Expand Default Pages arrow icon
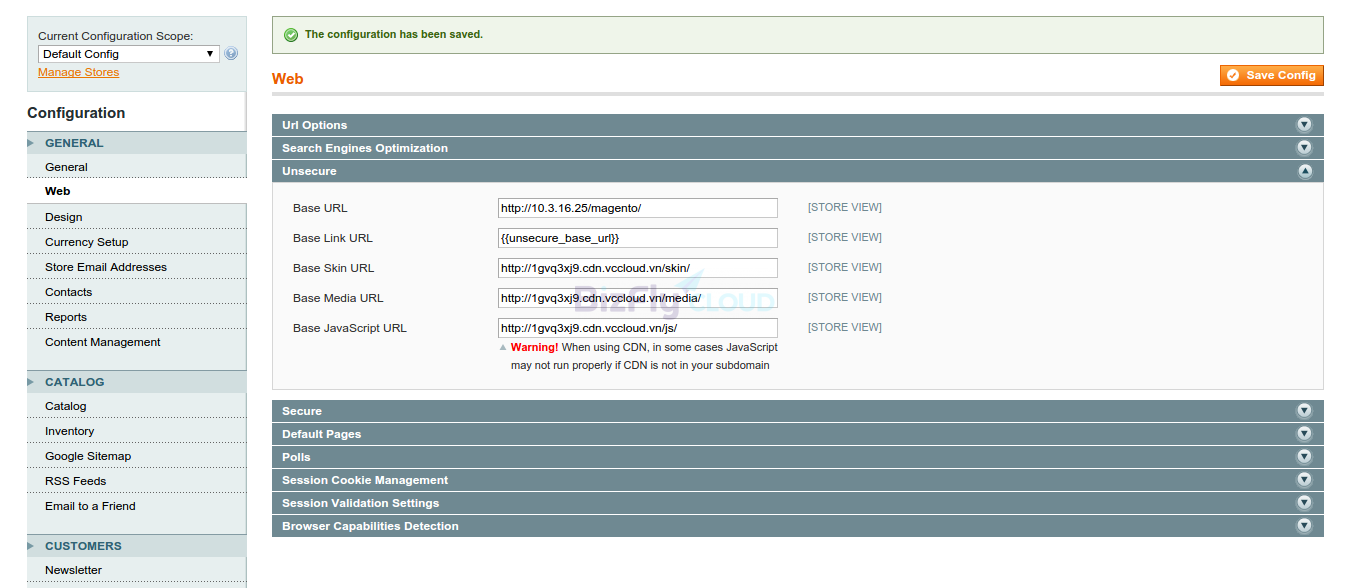Image resolution: width=1351 pixels, height=588 pixels. [x=1304, y=434]
